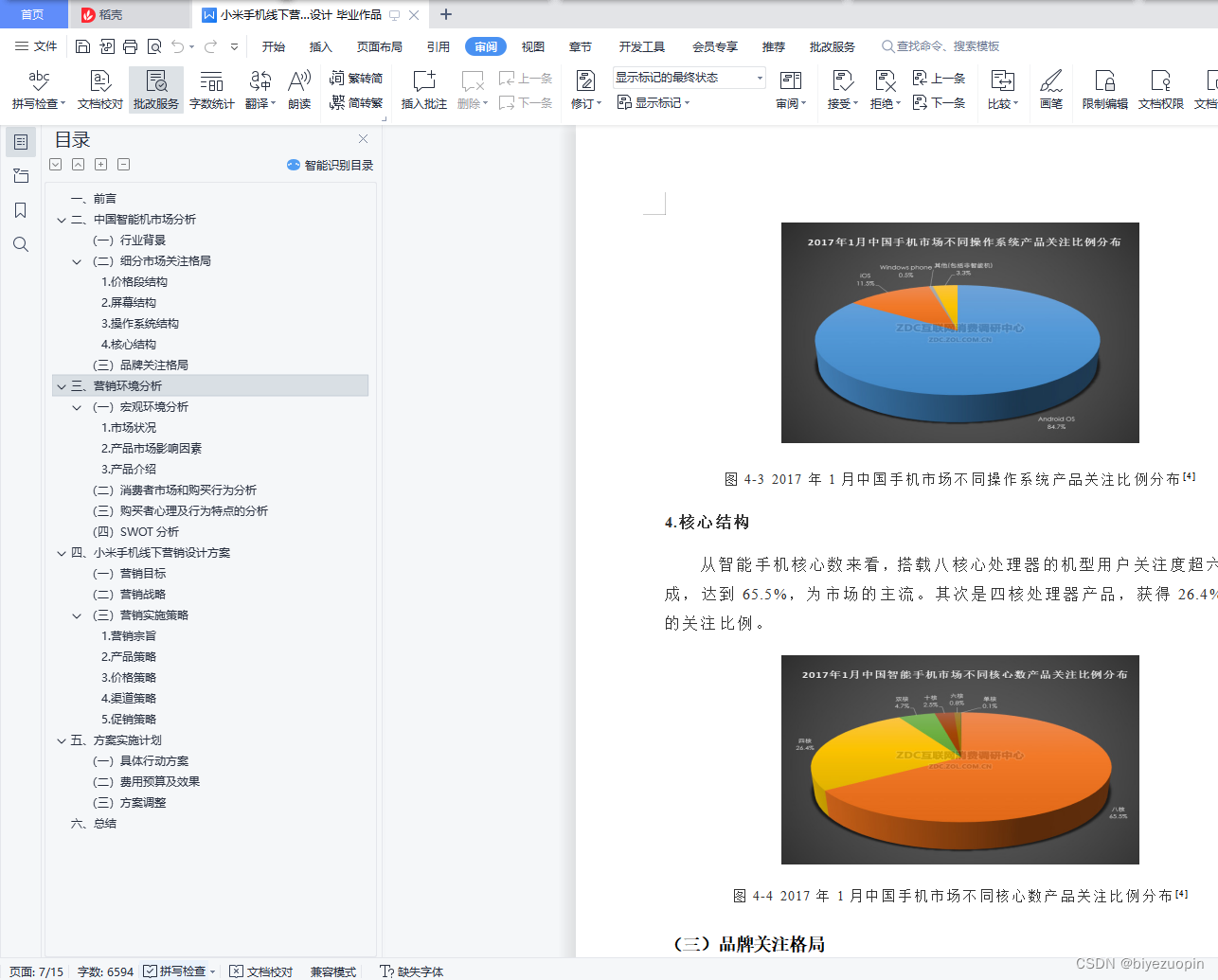This screenshot has width=1218, height=980.
Task: Reject the change with 拒绝
Action: pos(886,90)
